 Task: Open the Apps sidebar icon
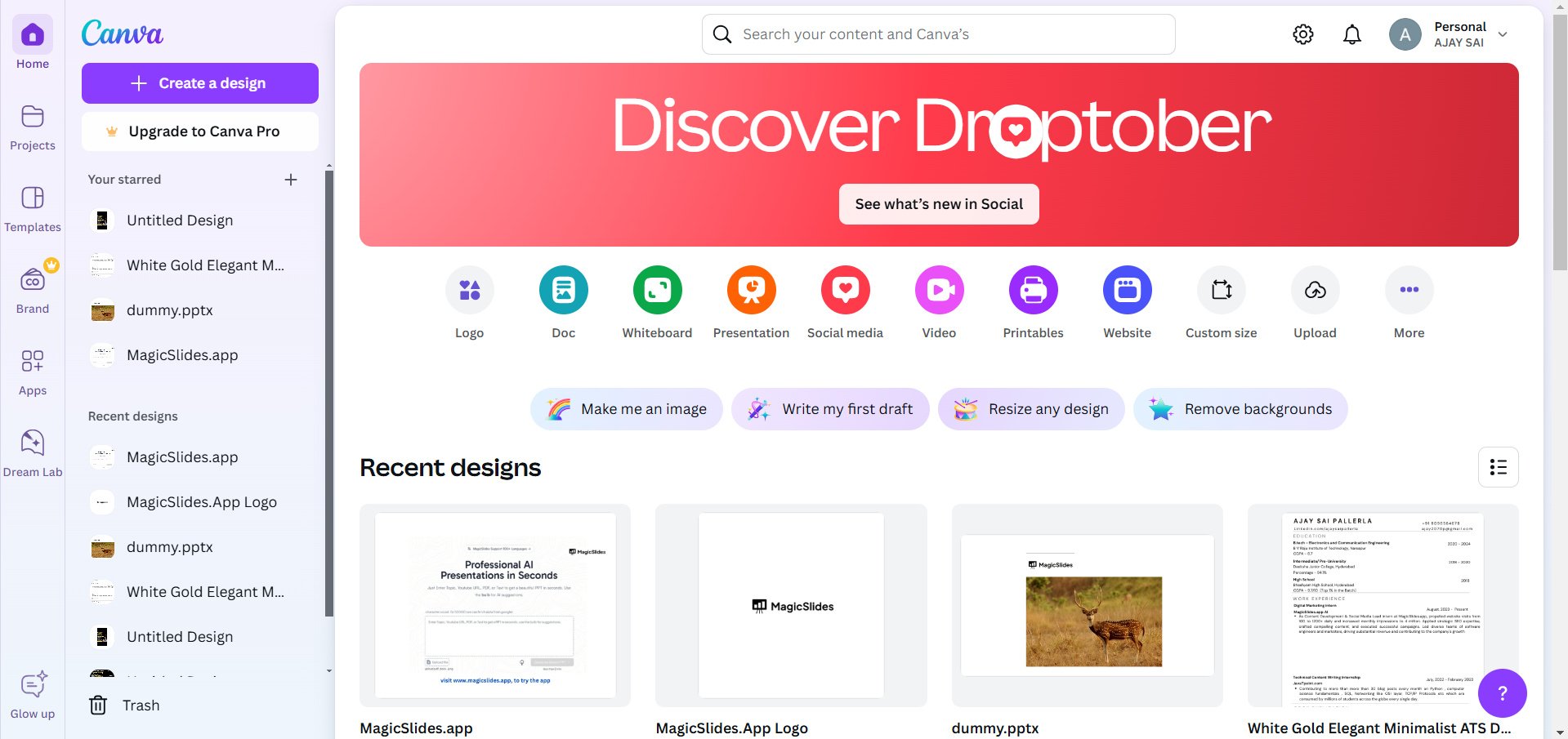(33, 361)
